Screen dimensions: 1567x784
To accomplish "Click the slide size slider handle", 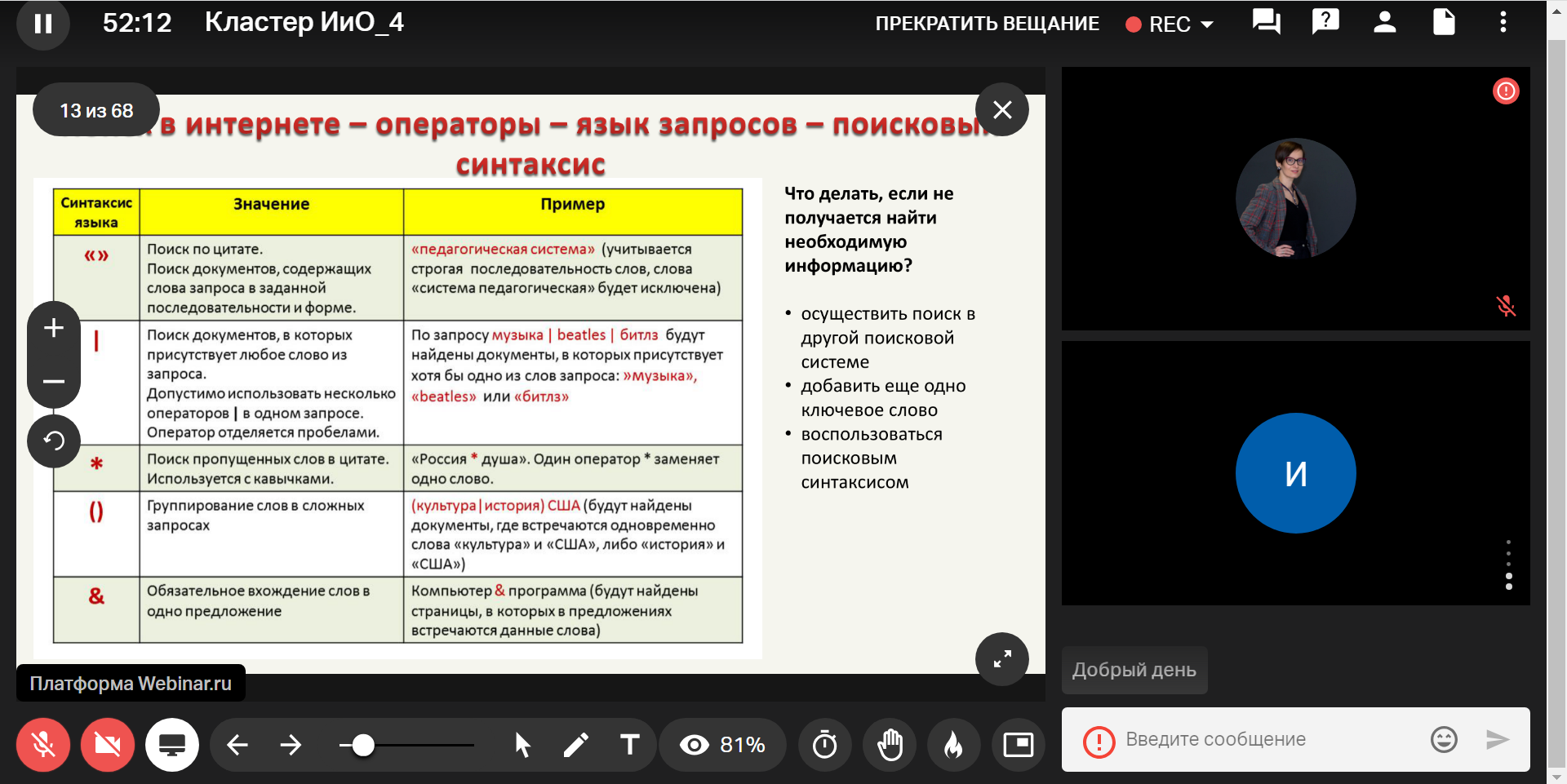I will pyautogui.click(x=363, y=745).
